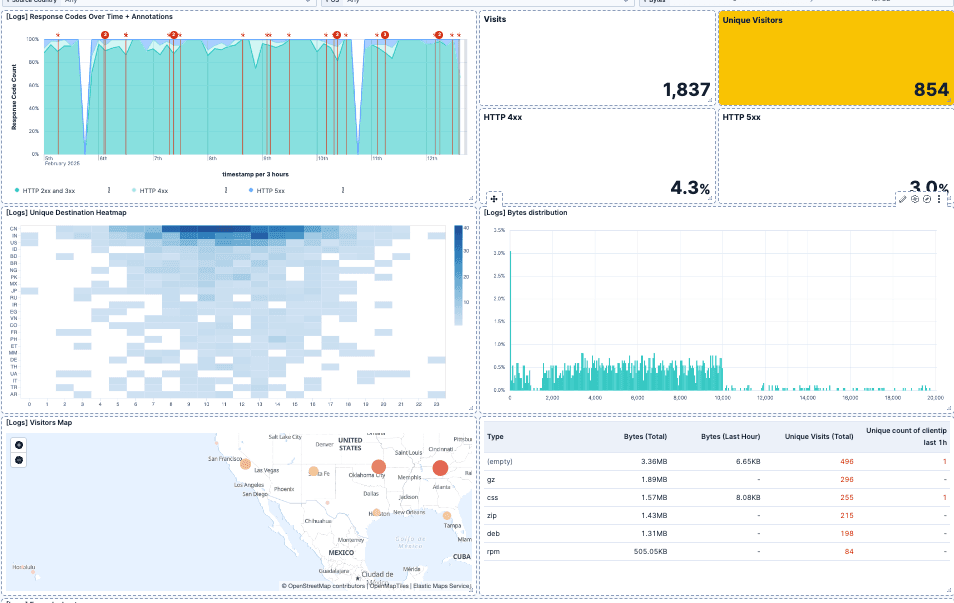Viewport: 954px width, 603px height.
Task: Select the lower tool icon on the Visitors Map
Action: coord(20,459)
